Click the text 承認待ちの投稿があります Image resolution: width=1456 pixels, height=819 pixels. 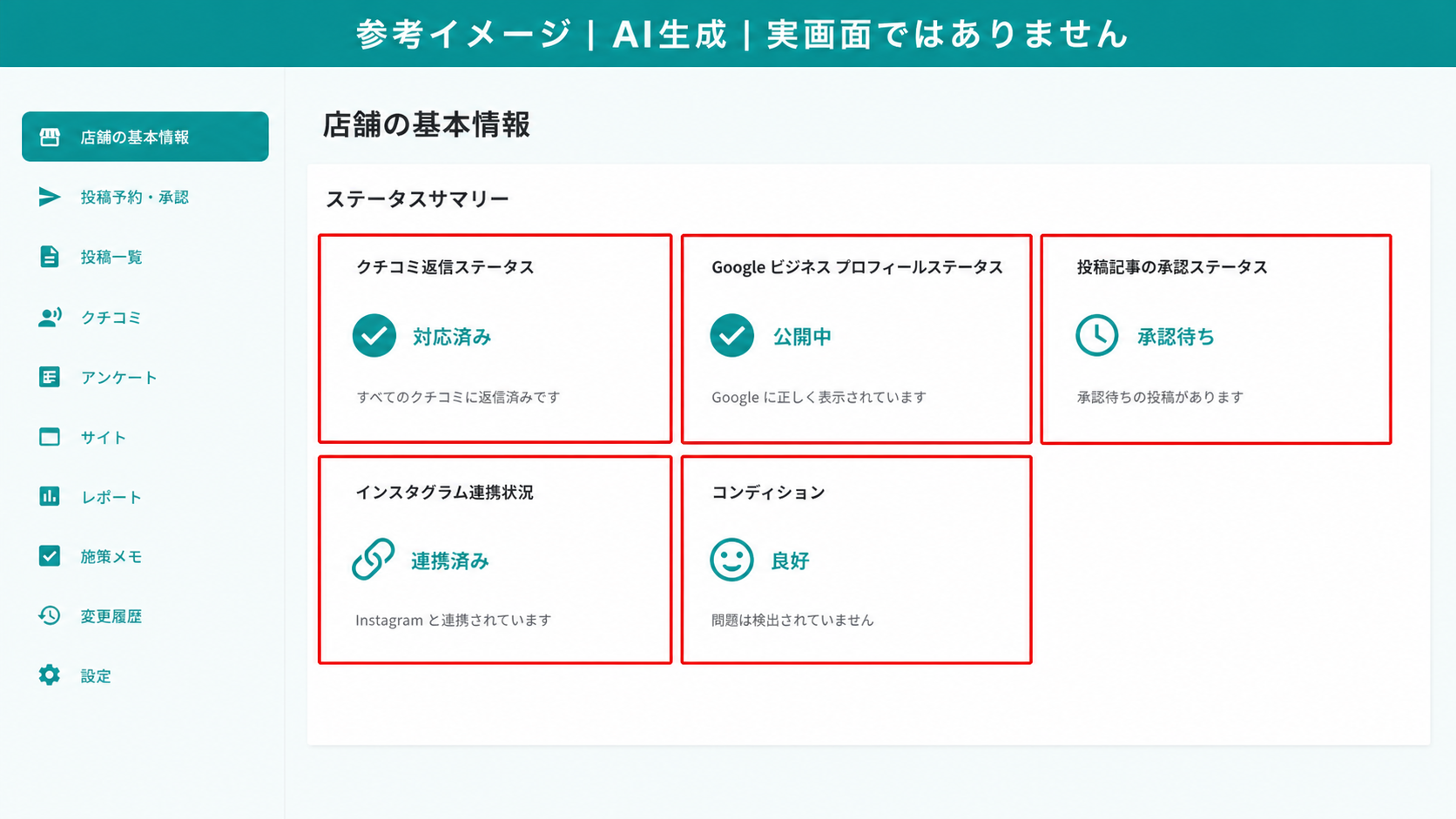click(x=1160, y=397)
